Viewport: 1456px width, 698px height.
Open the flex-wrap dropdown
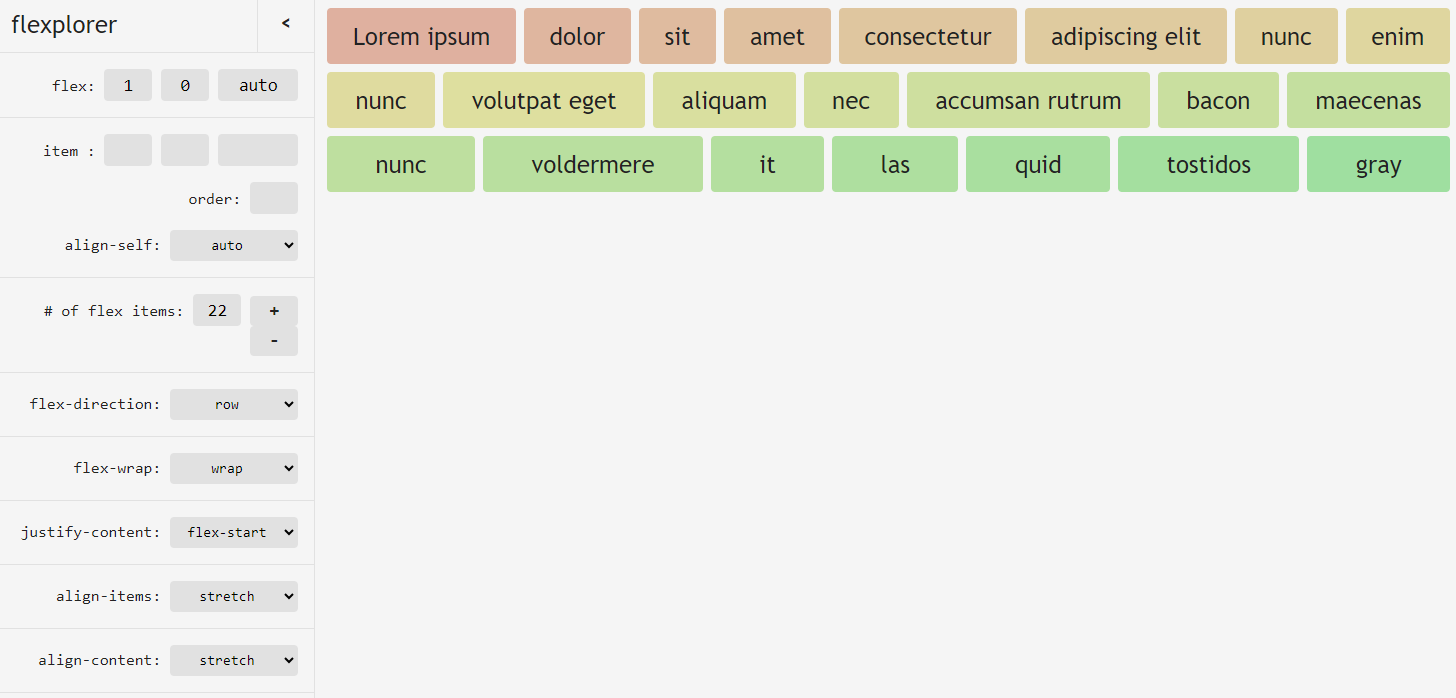(x=234, y=469)
